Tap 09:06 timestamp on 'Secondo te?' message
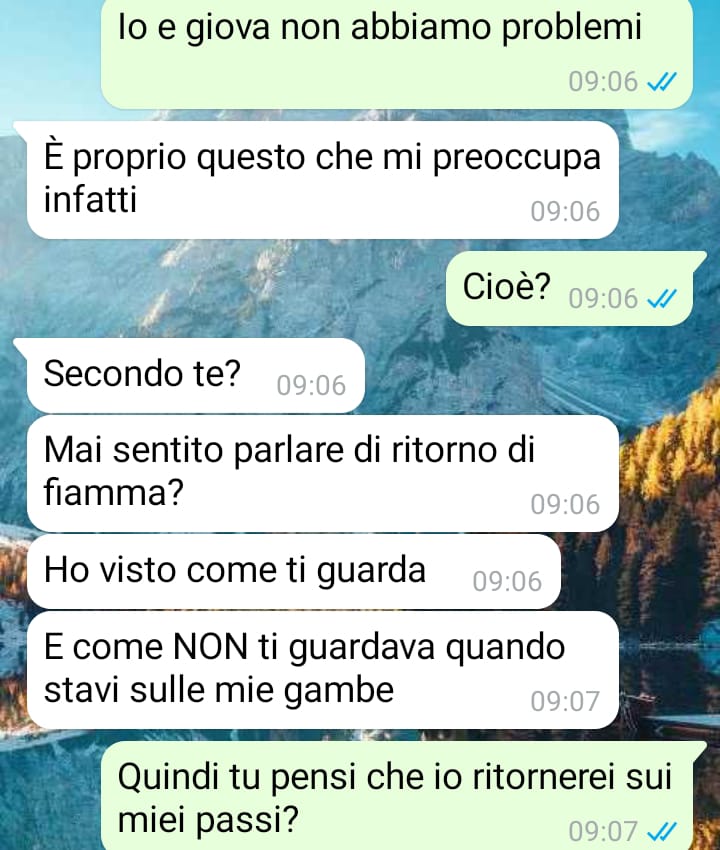The width and height of the screenshot is (720, 850). (x=311, y=385)
